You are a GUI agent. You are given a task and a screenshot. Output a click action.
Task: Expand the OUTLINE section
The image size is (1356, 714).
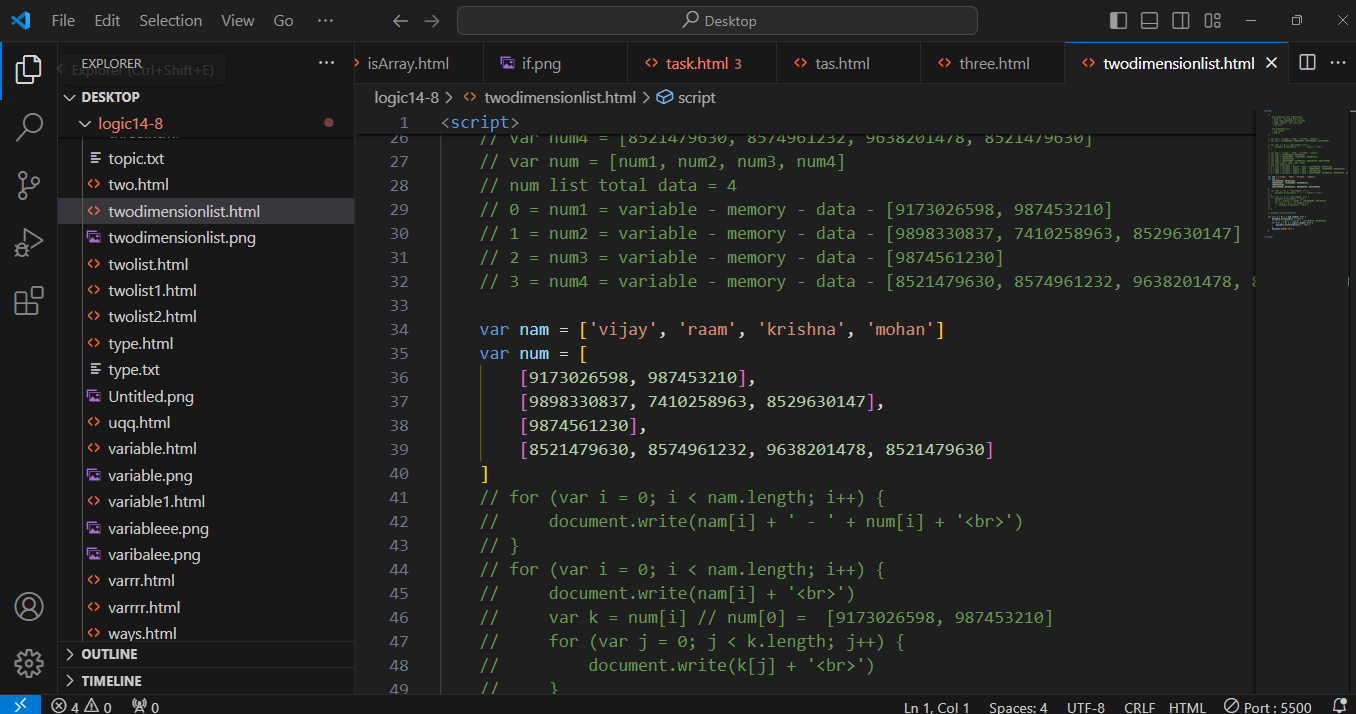[x=110, y=654]
